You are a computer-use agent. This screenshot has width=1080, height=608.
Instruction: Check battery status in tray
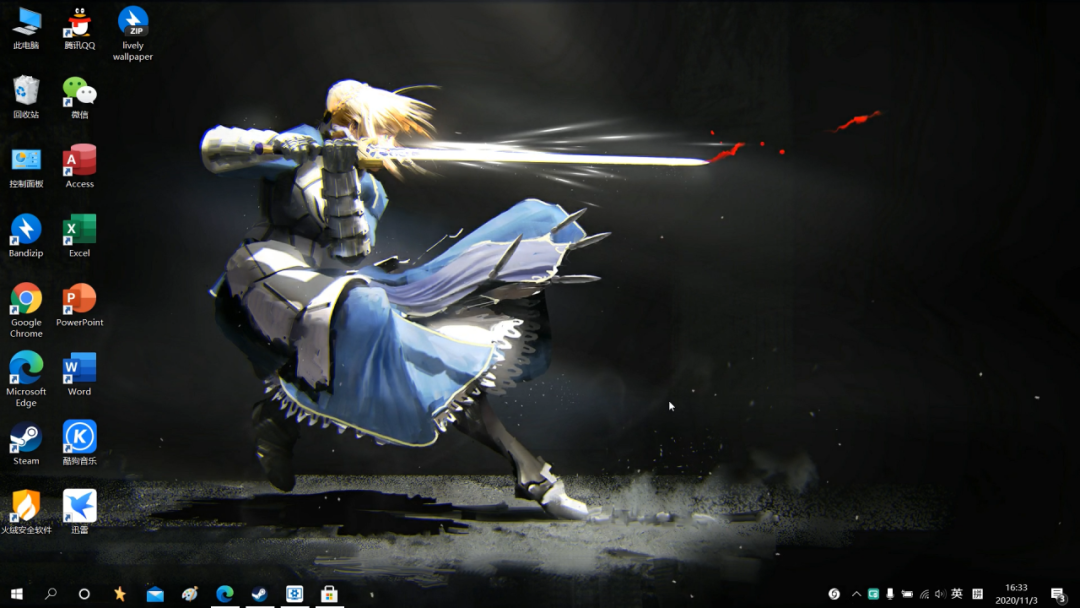[907, 594]
